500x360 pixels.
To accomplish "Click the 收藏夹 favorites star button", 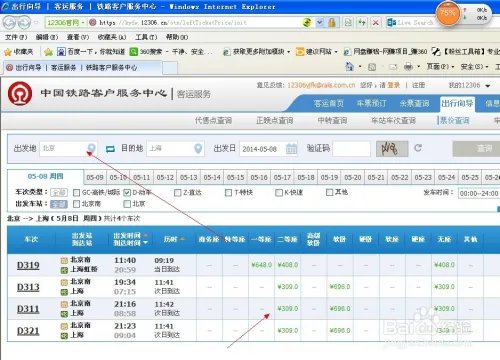I will click(x=19, y=52).
